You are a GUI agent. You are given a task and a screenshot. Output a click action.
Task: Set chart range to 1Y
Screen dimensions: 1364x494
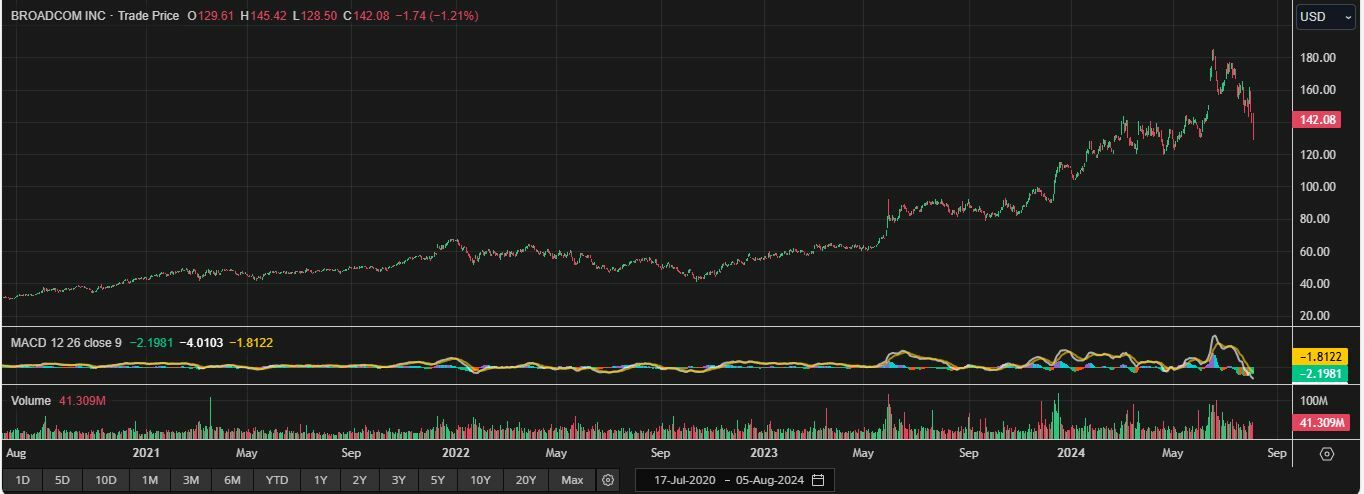[321, 480]
